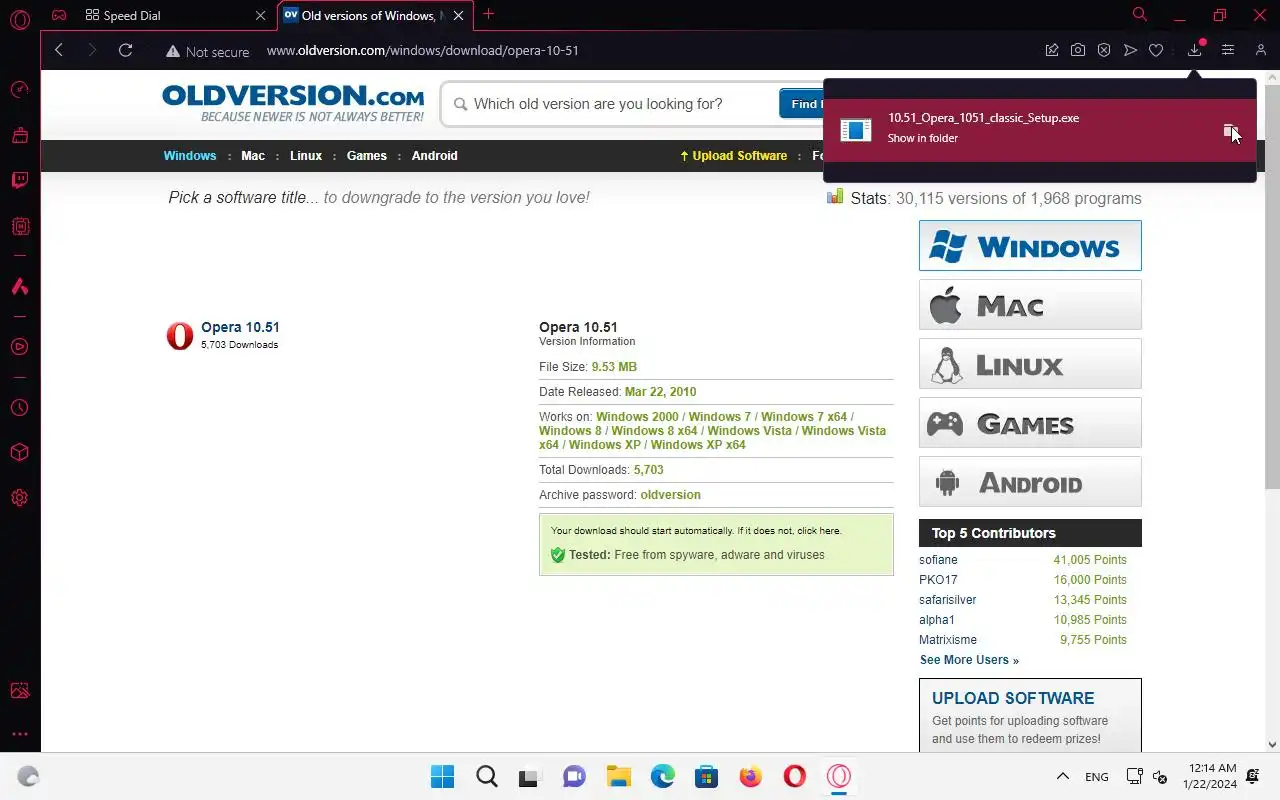Open contributor safarisilver profile
Screen dimensions: 1280x800
pyautogui.click(x=948, y=600)
